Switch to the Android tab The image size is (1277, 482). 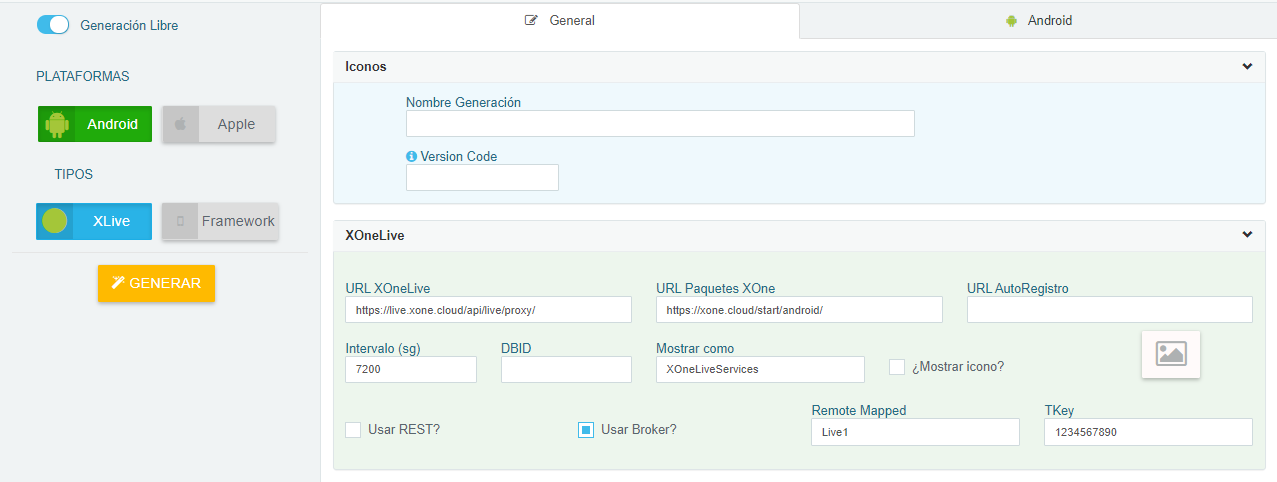click(x=1038, y=20)
